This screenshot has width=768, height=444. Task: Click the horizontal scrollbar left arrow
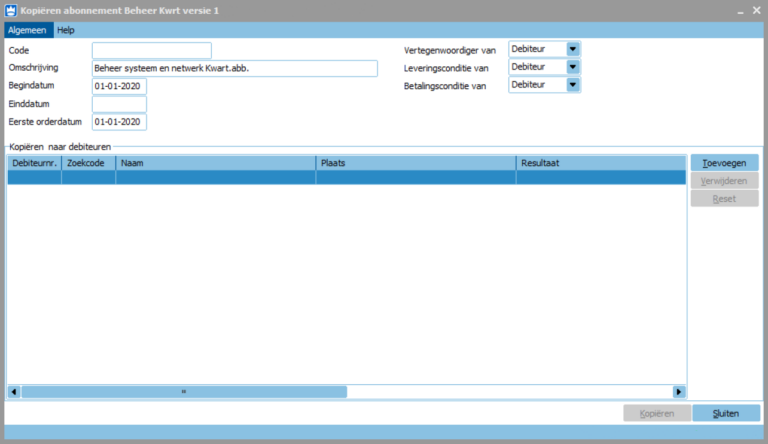pyautogui.click(x=14, y=392)
